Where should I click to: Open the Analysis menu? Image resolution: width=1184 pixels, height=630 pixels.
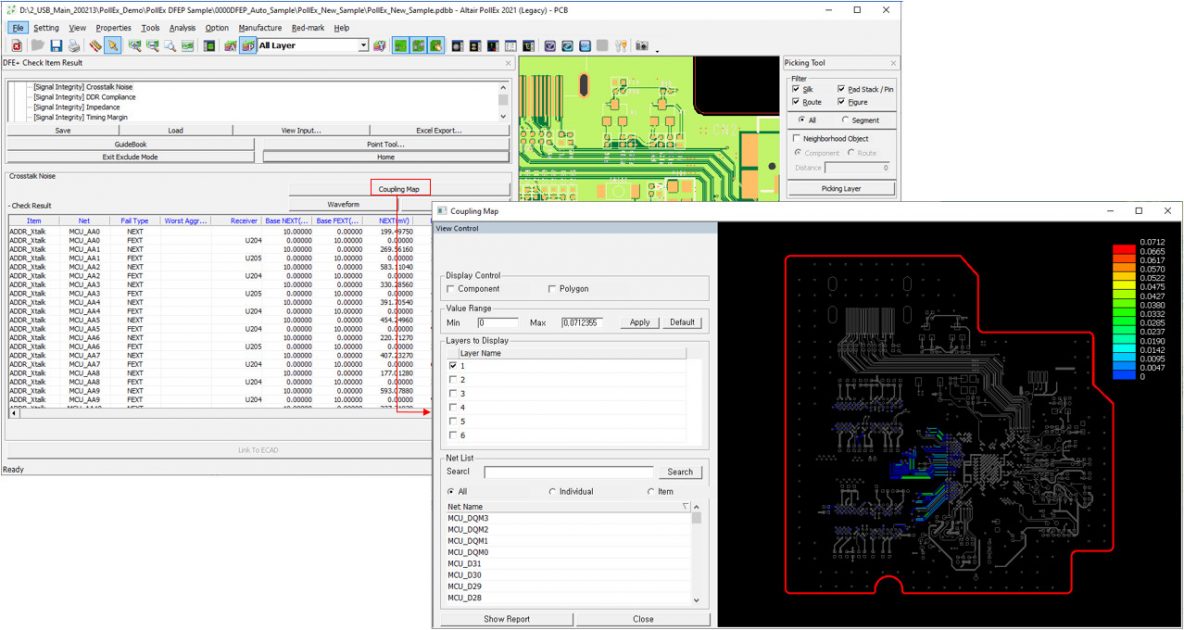182,28
